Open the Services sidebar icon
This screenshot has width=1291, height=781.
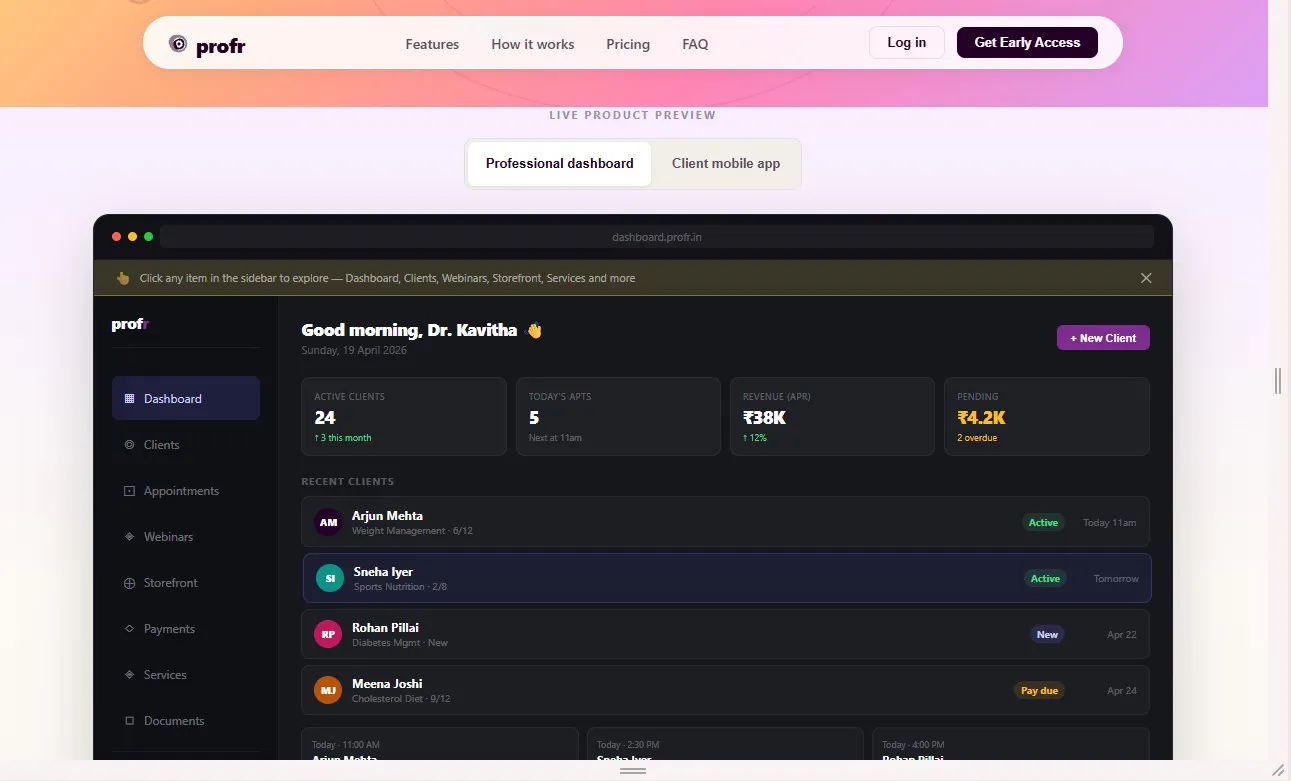click(129, 675)
